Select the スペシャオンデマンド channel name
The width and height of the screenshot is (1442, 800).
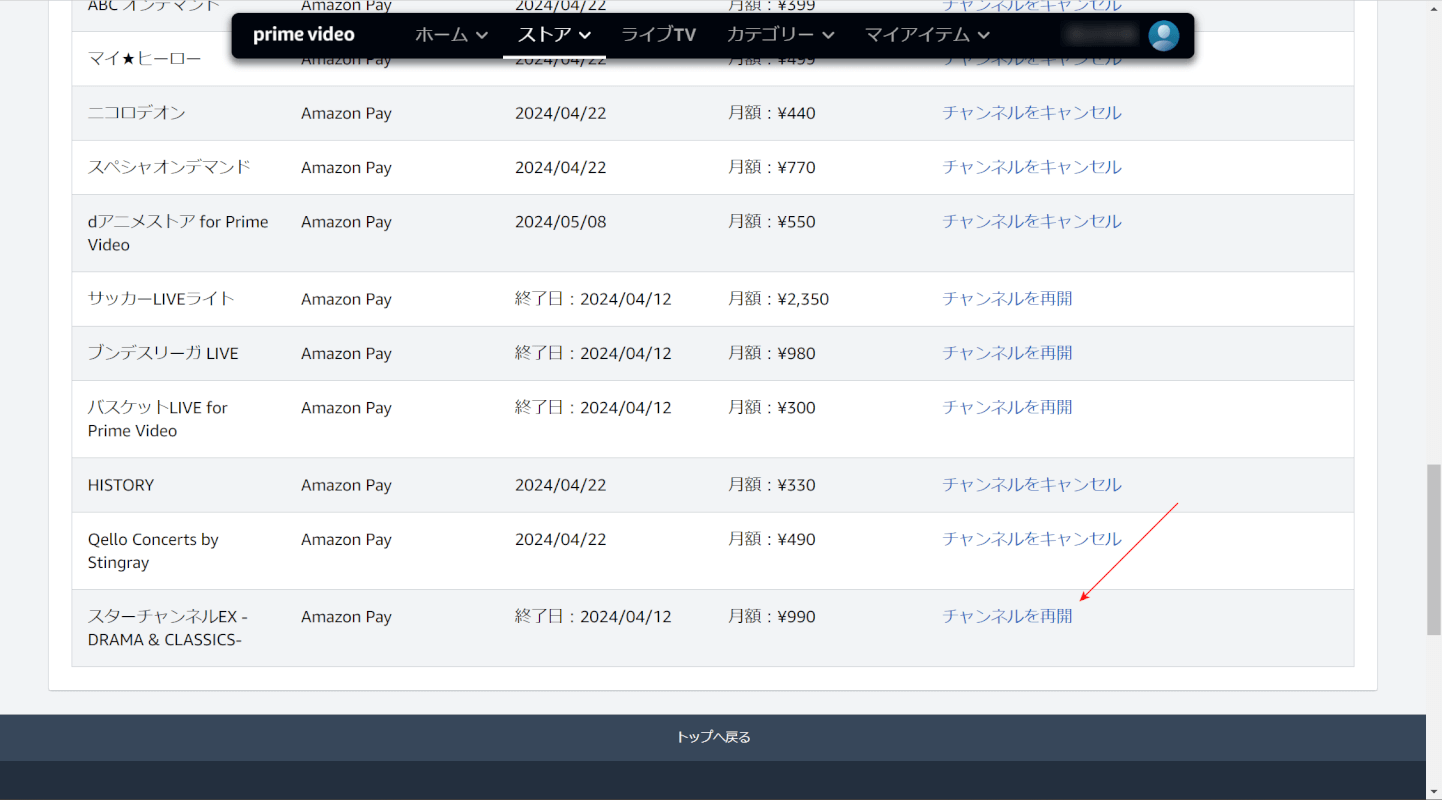(169, 167)
